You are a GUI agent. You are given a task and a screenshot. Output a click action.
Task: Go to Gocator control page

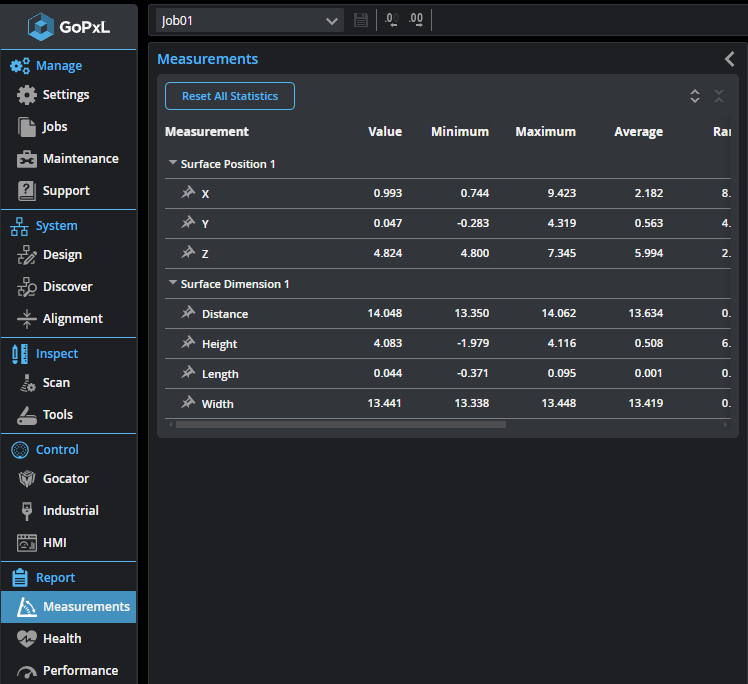(x=66, y=478)
